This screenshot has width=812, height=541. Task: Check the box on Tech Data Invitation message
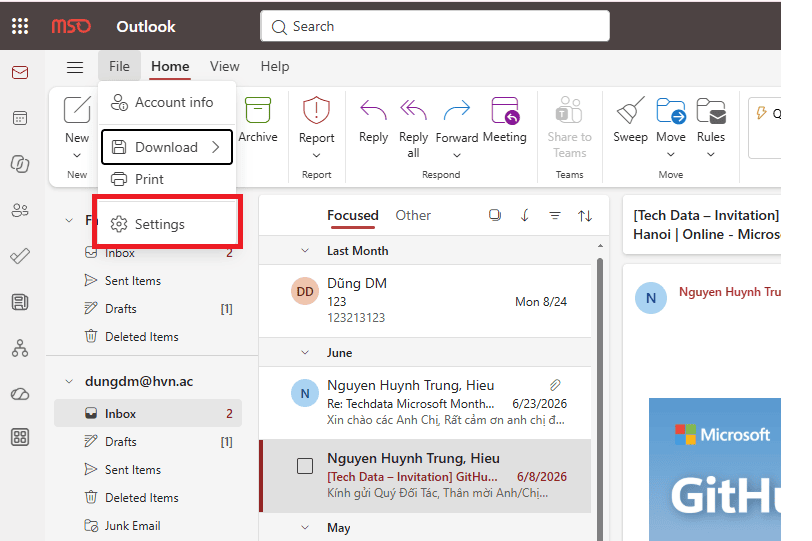pyautogui.click(x=304, y=466)
